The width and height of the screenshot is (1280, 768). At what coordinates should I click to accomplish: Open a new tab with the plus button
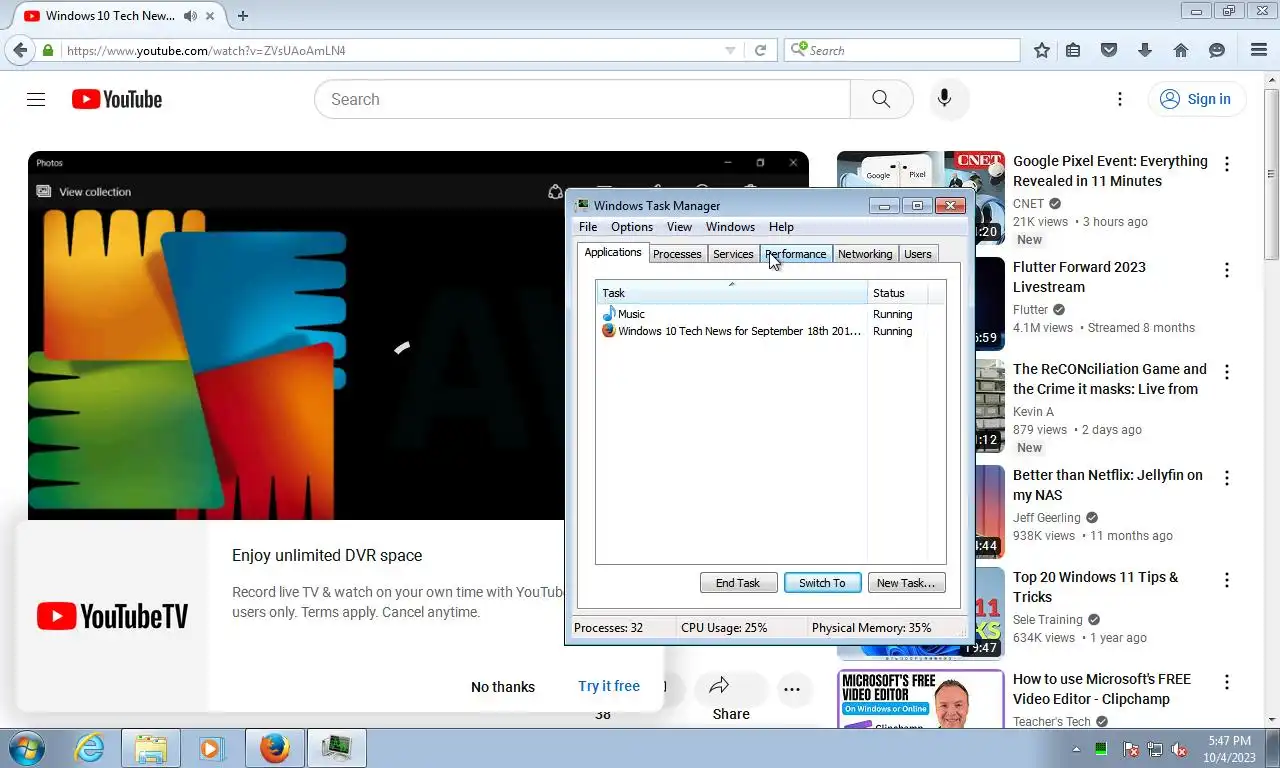(x=243, y=16)
